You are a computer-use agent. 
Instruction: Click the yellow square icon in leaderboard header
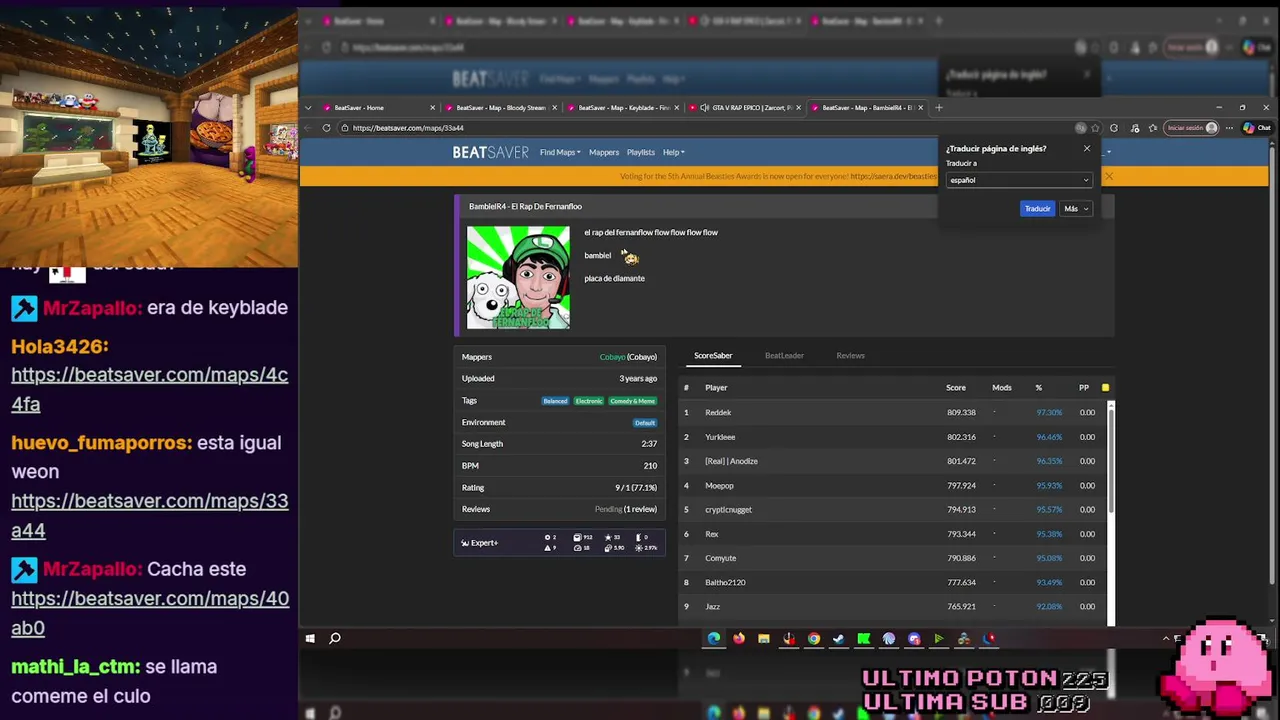1105,387
